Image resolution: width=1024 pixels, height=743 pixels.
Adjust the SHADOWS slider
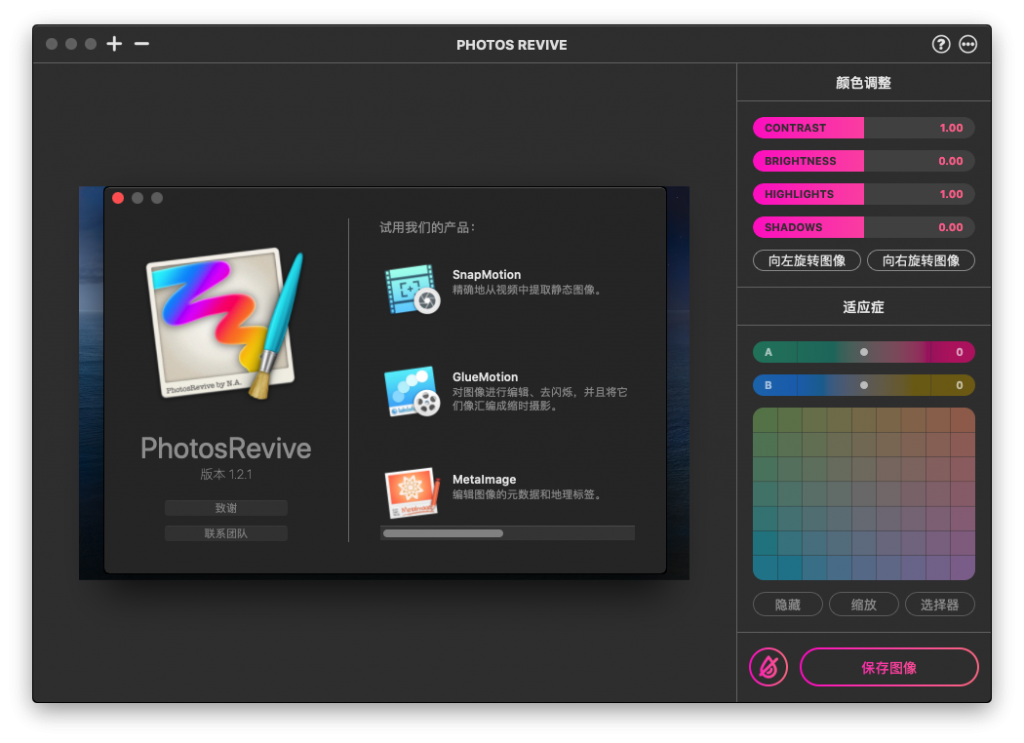click(863, 227)
